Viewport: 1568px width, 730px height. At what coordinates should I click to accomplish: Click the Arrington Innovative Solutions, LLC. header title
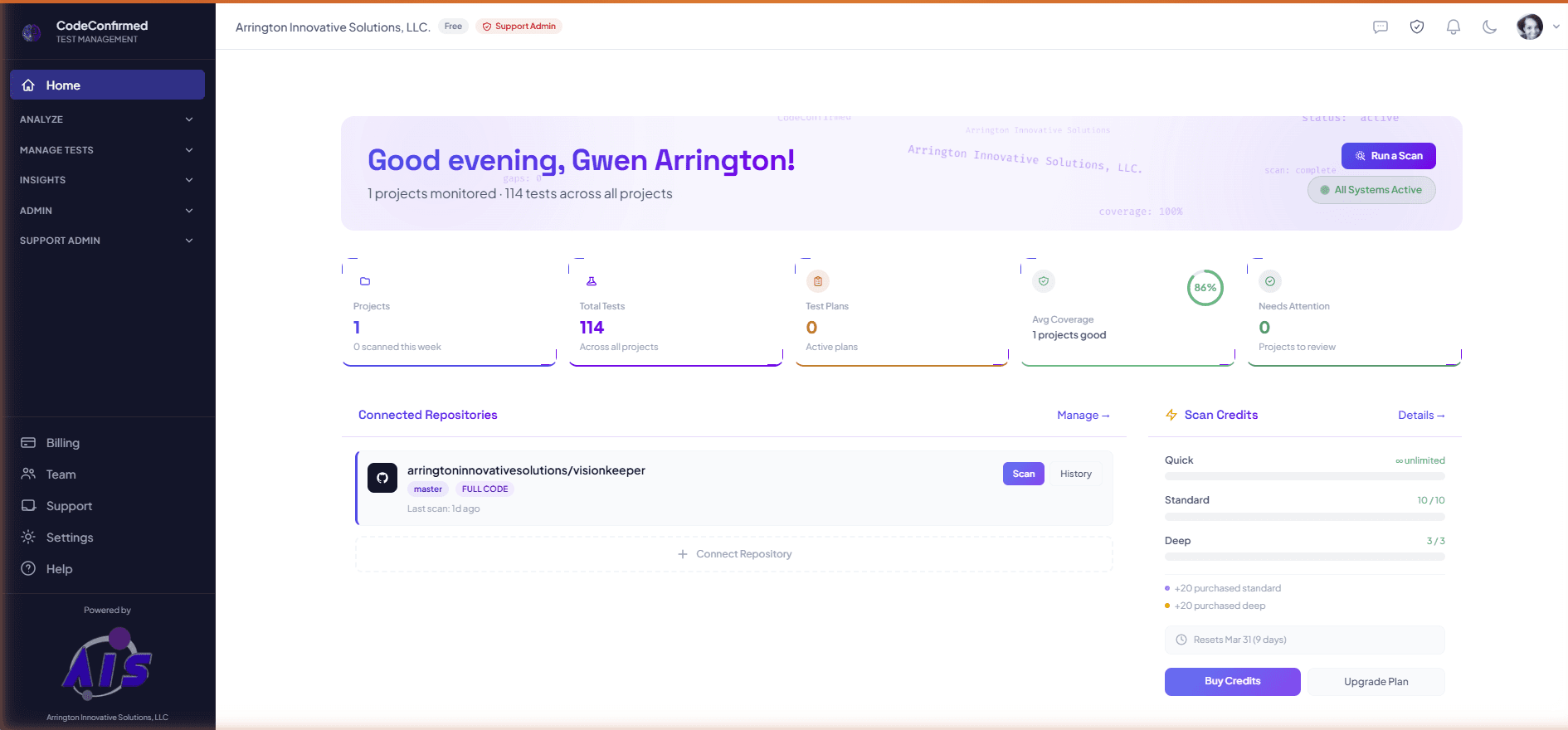[333, 27]
